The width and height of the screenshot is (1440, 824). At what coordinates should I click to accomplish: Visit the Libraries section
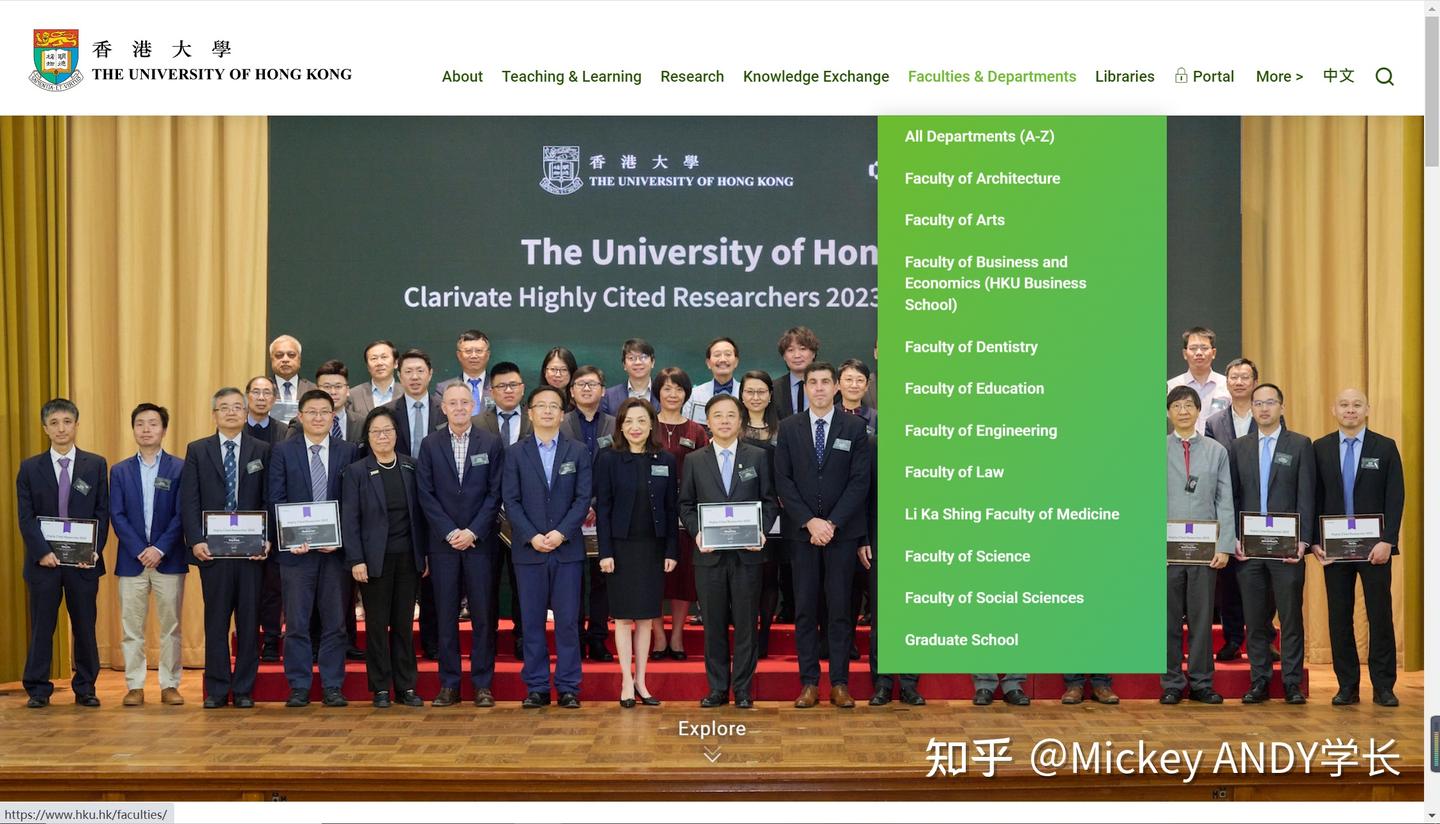point(1124,76)
